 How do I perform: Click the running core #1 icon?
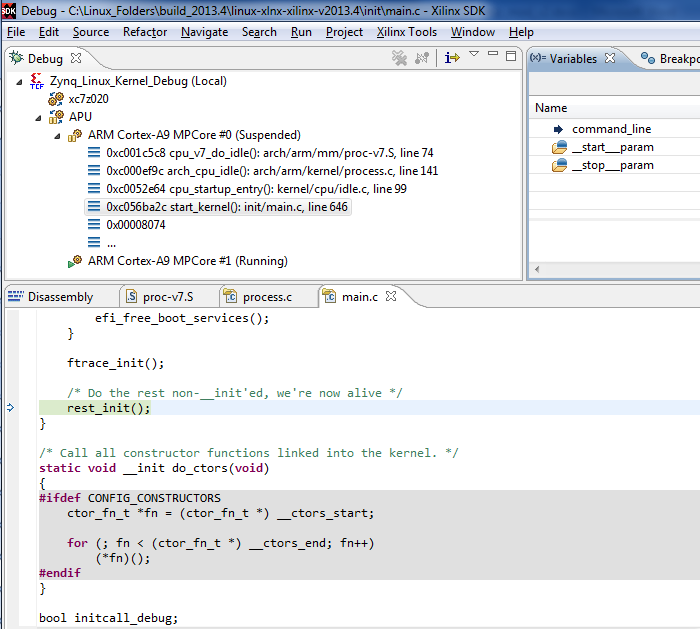coord(75,261)
